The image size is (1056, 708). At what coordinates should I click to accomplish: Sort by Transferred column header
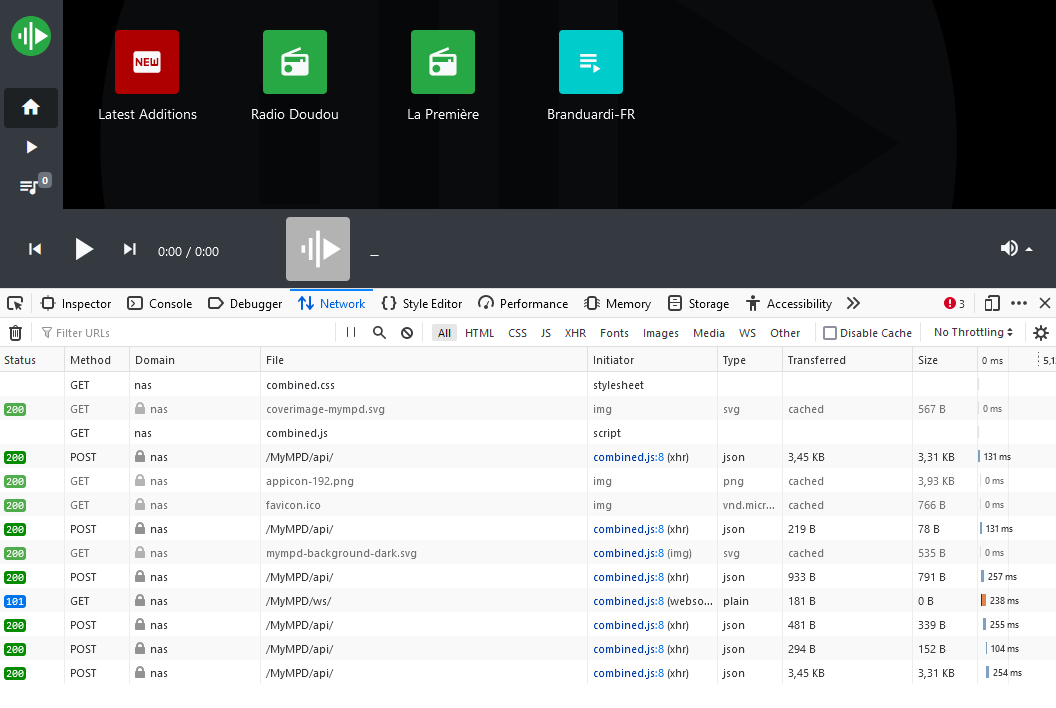(847, 360)
